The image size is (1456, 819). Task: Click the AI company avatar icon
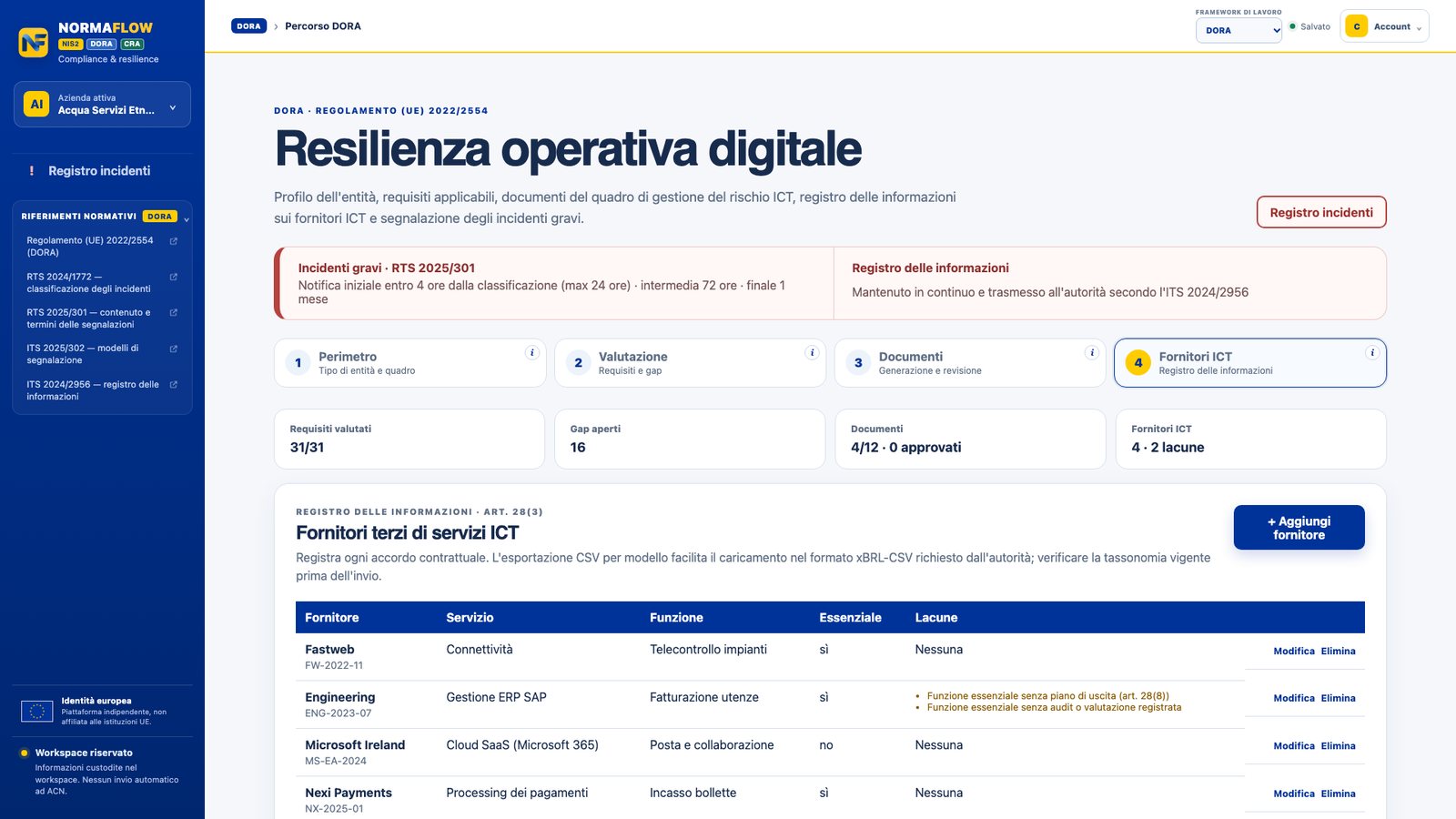coord(36,104)
